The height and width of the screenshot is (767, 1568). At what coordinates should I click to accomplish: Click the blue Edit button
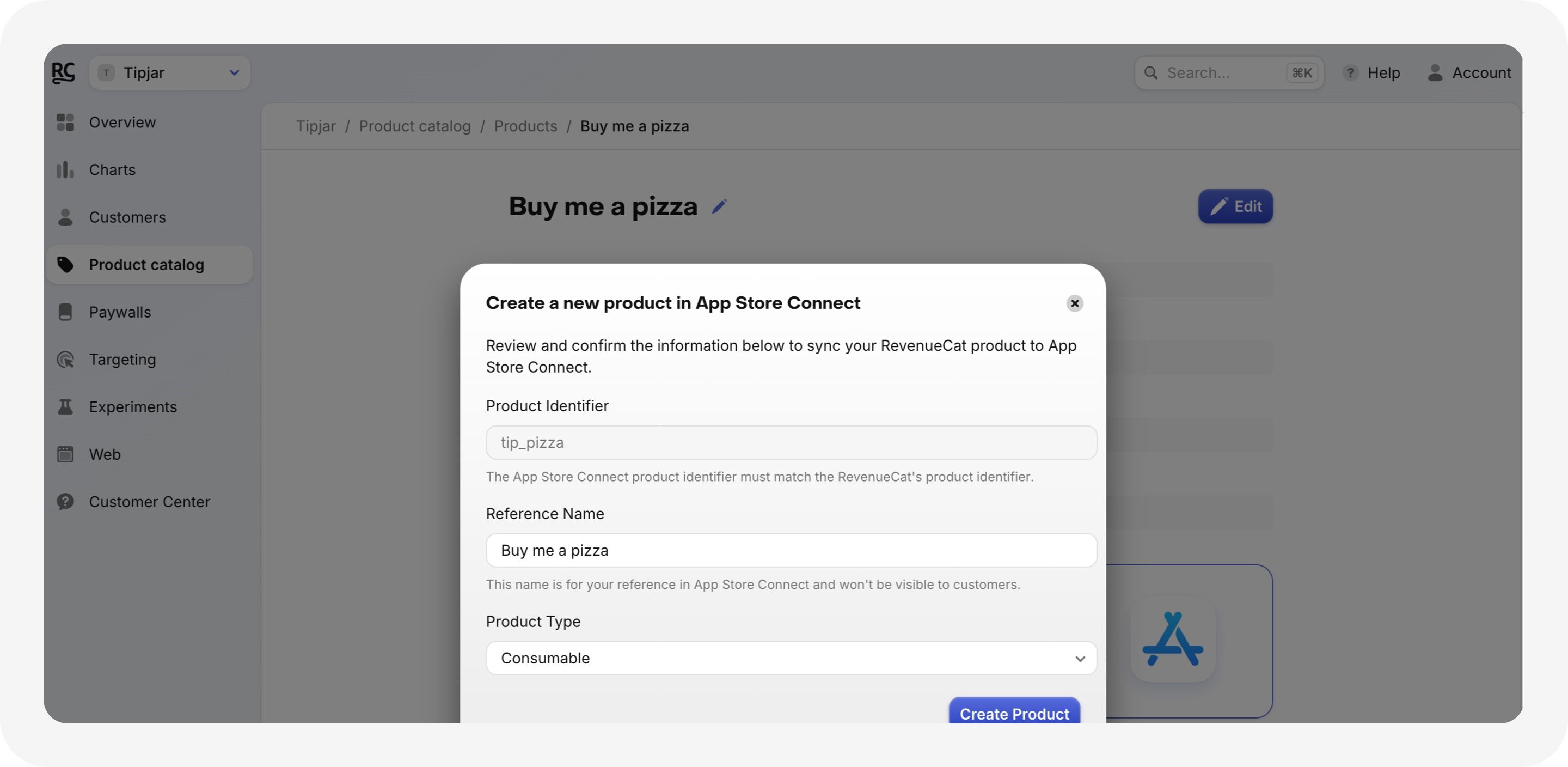pos(1235,206)
